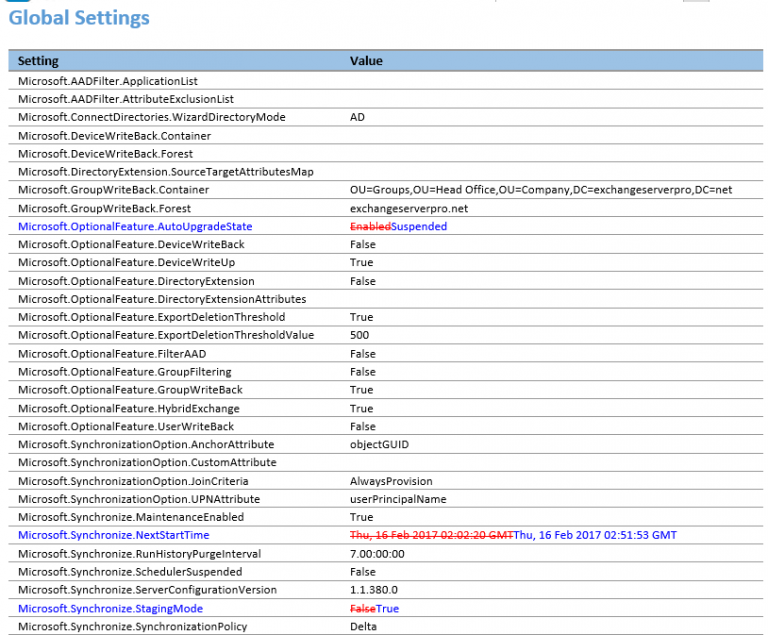The height and width of the screenshot is (635, 768).
Task: Click True value for ExportDeletionThreshold
Action: click(x=361, y=318)
